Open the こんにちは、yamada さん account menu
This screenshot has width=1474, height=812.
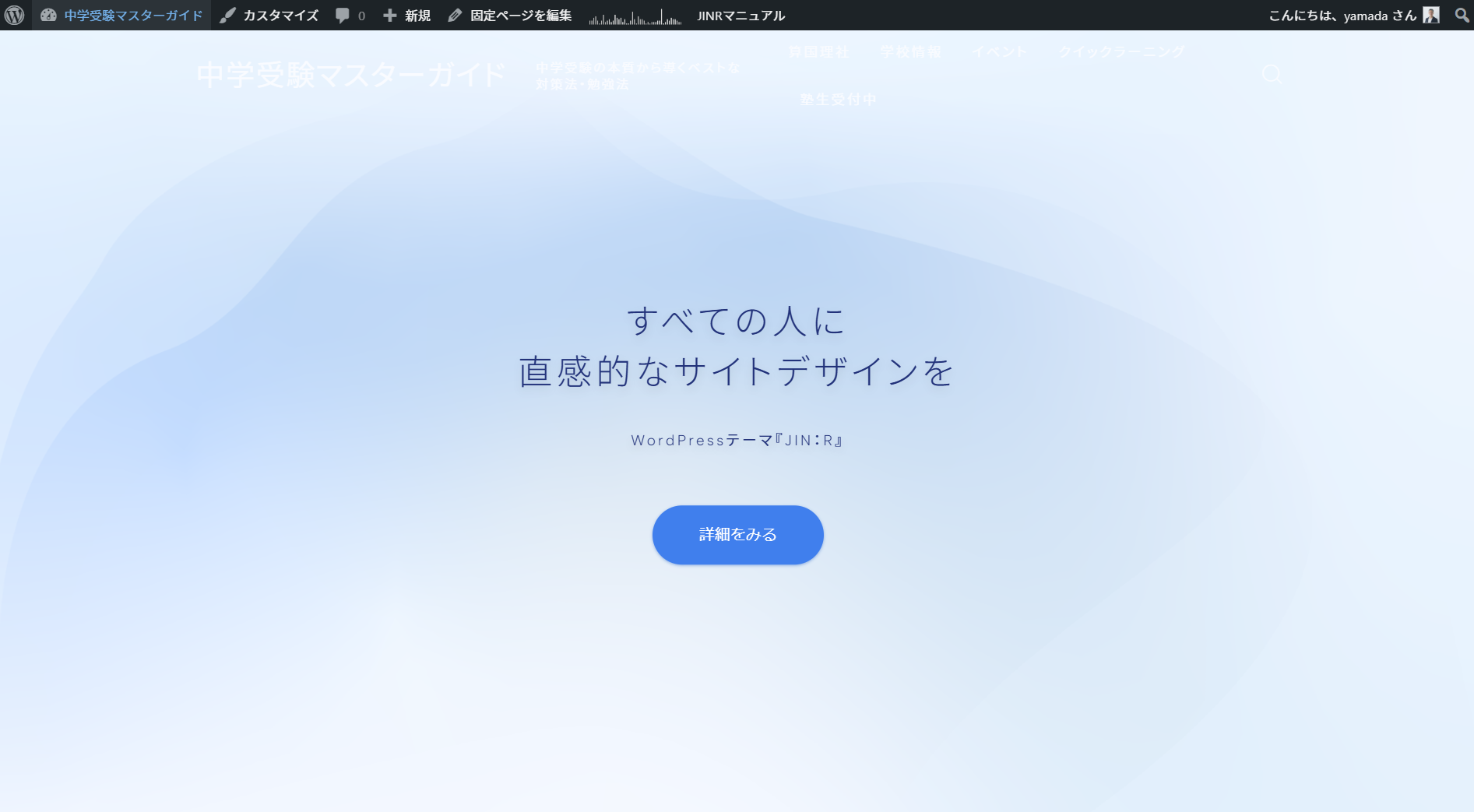[x=1342, y=16]
